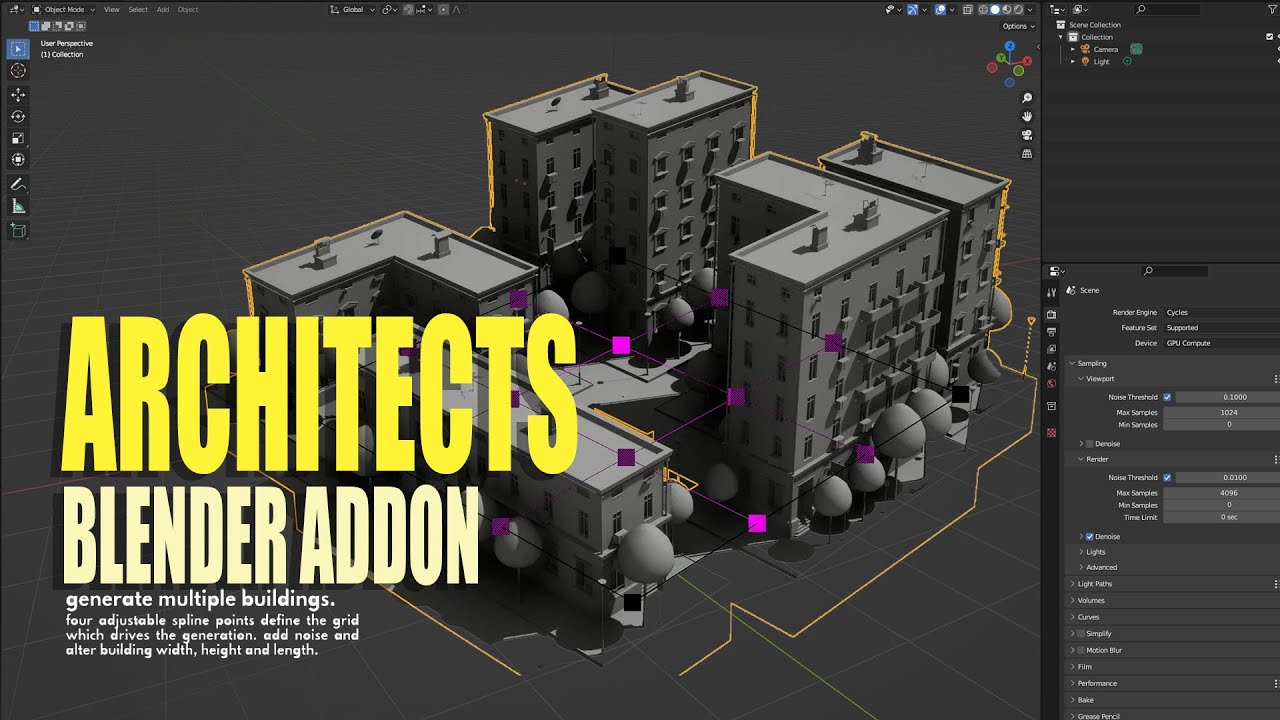The width and height of the screenshot is (1280, 720).
Task: Switch to wireframe shading mode
Action: pyautogui.click(x=983, y=10)
